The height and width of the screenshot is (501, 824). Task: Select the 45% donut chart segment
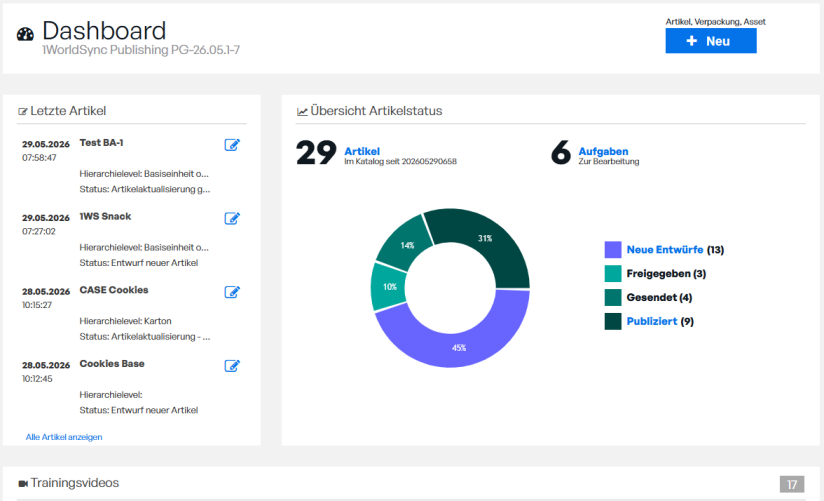pos(458,347)
